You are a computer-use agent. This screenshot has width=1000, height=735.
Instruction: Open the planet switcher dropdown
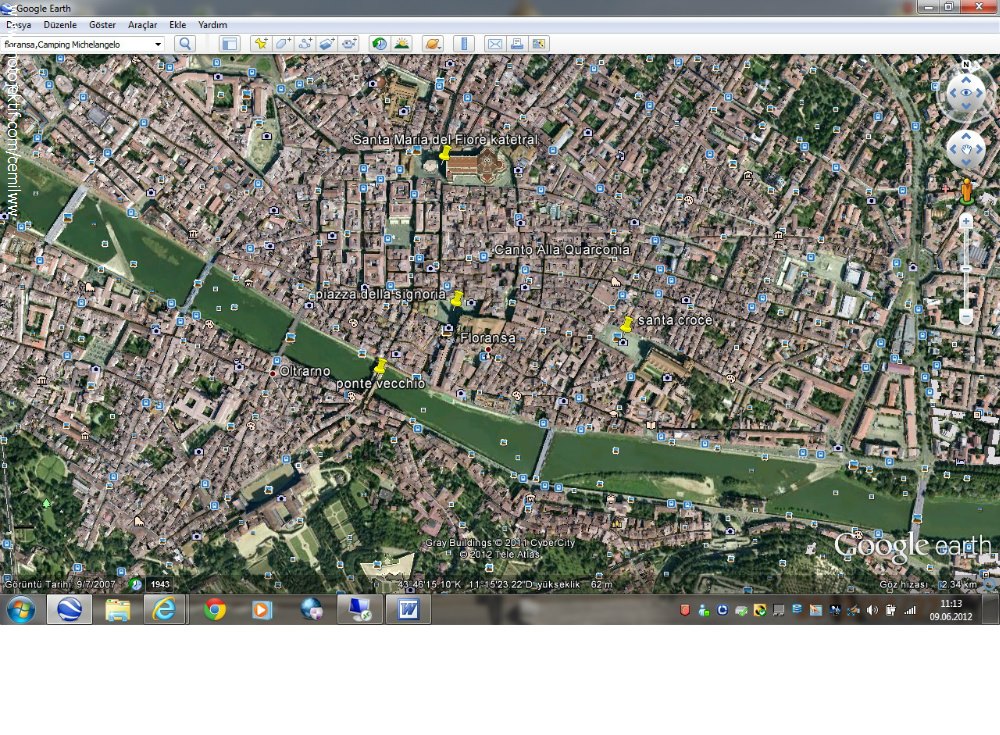(x=433, y=43)
